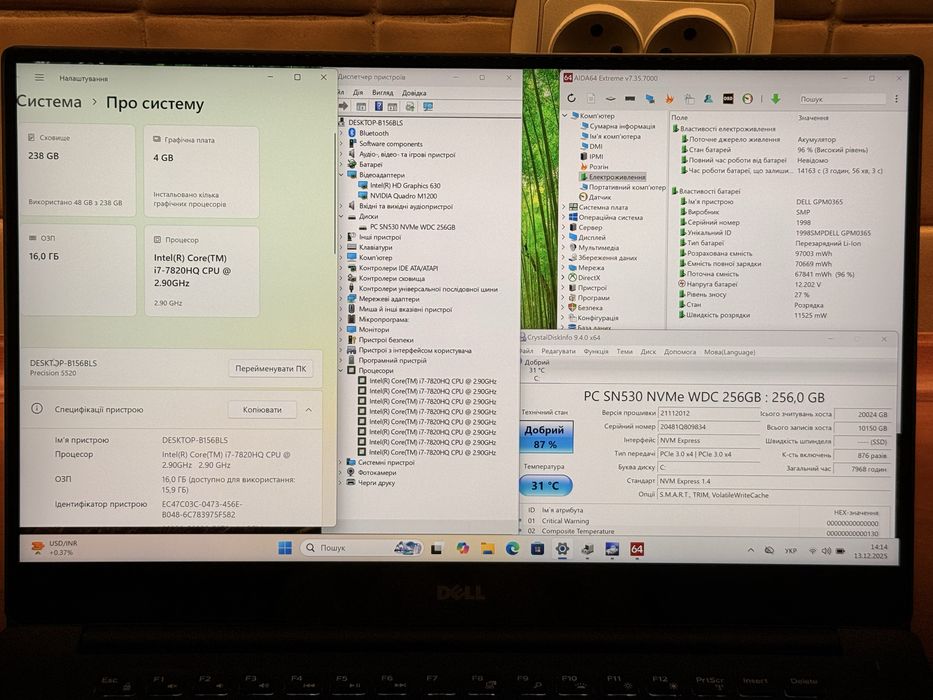Click the Копіювати button in device specs
Viewport: 933px width, 700px height.
262,410
